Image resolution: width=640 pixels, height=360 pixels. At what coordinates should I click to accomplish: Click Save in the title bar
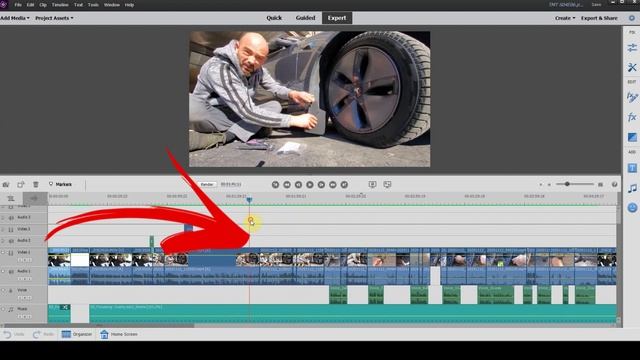click(x=596, y=5)
